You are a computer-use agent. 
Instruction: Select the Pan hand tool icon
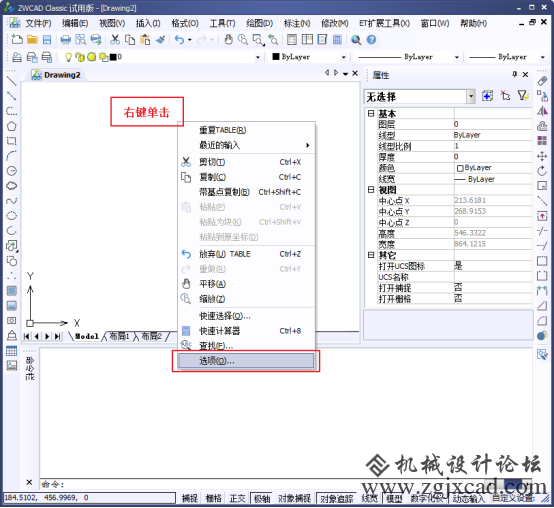229,40
